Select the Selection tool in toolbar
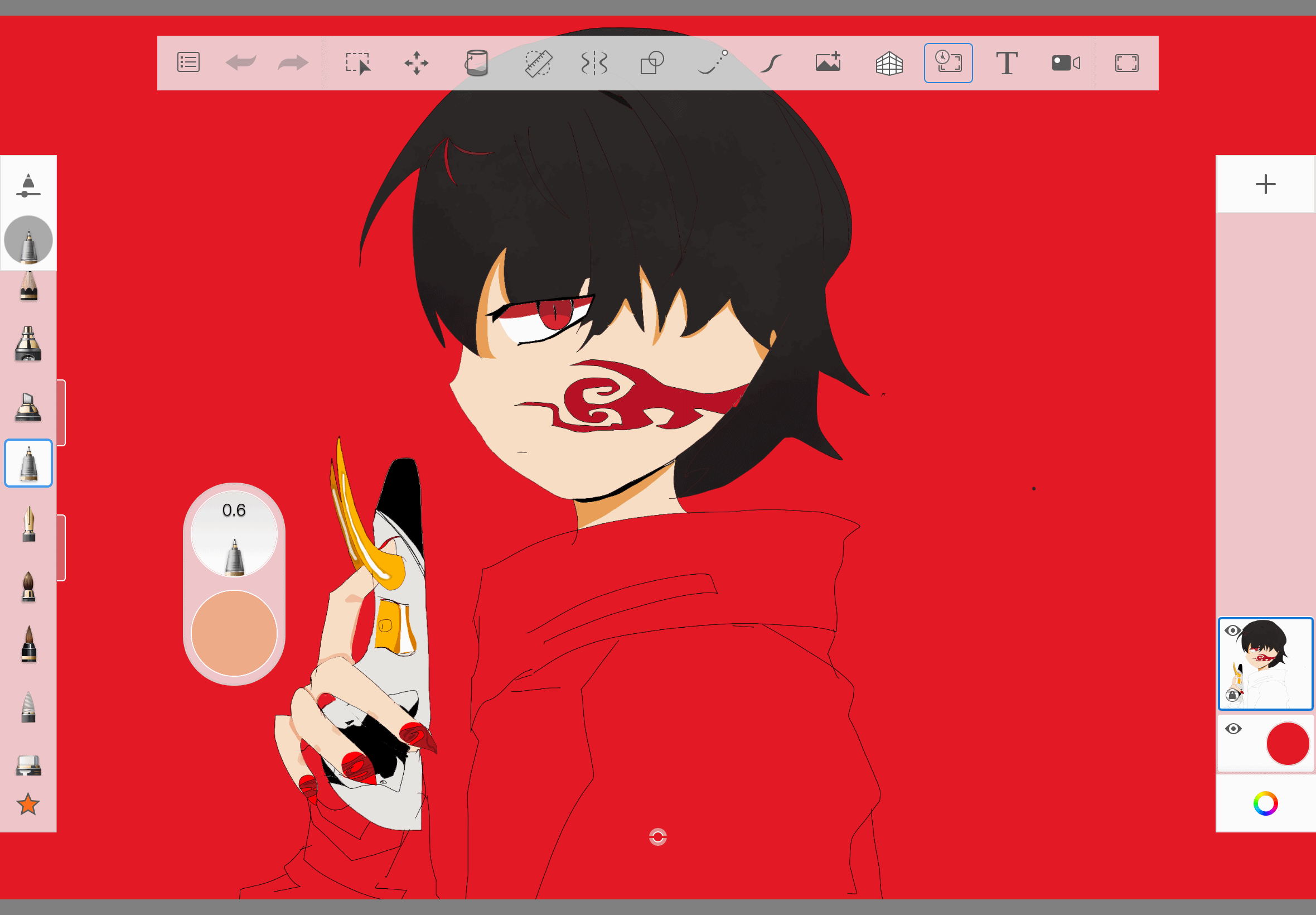This screenshot has height=915, width=1316. point(358,63)
